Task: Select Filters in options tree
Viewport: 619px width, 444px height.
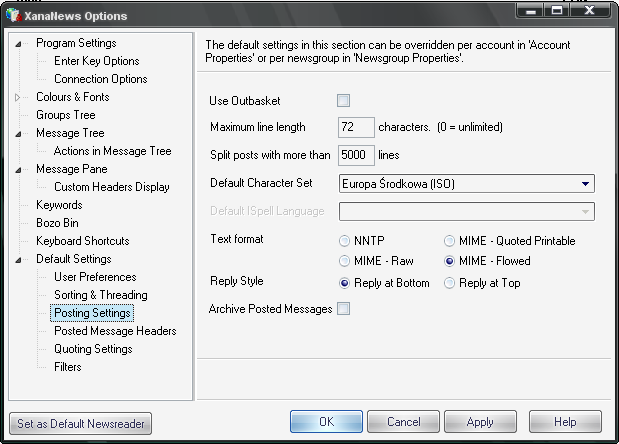Action: [x=68, y=367]
